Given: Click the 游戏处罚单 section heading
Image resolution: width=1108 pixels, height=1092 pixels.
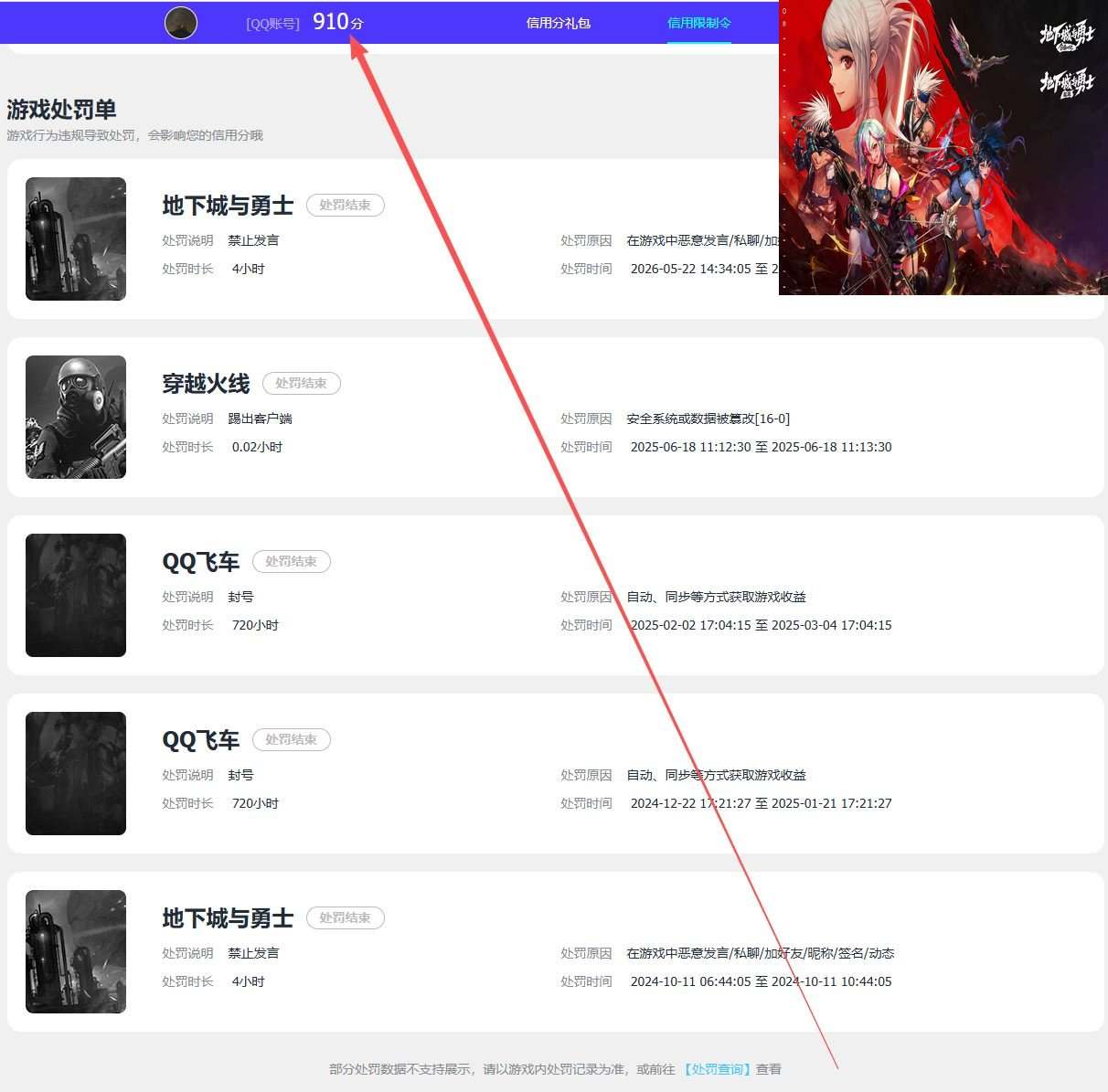Looking at the screenshot, I should click(x=61, y=110).
